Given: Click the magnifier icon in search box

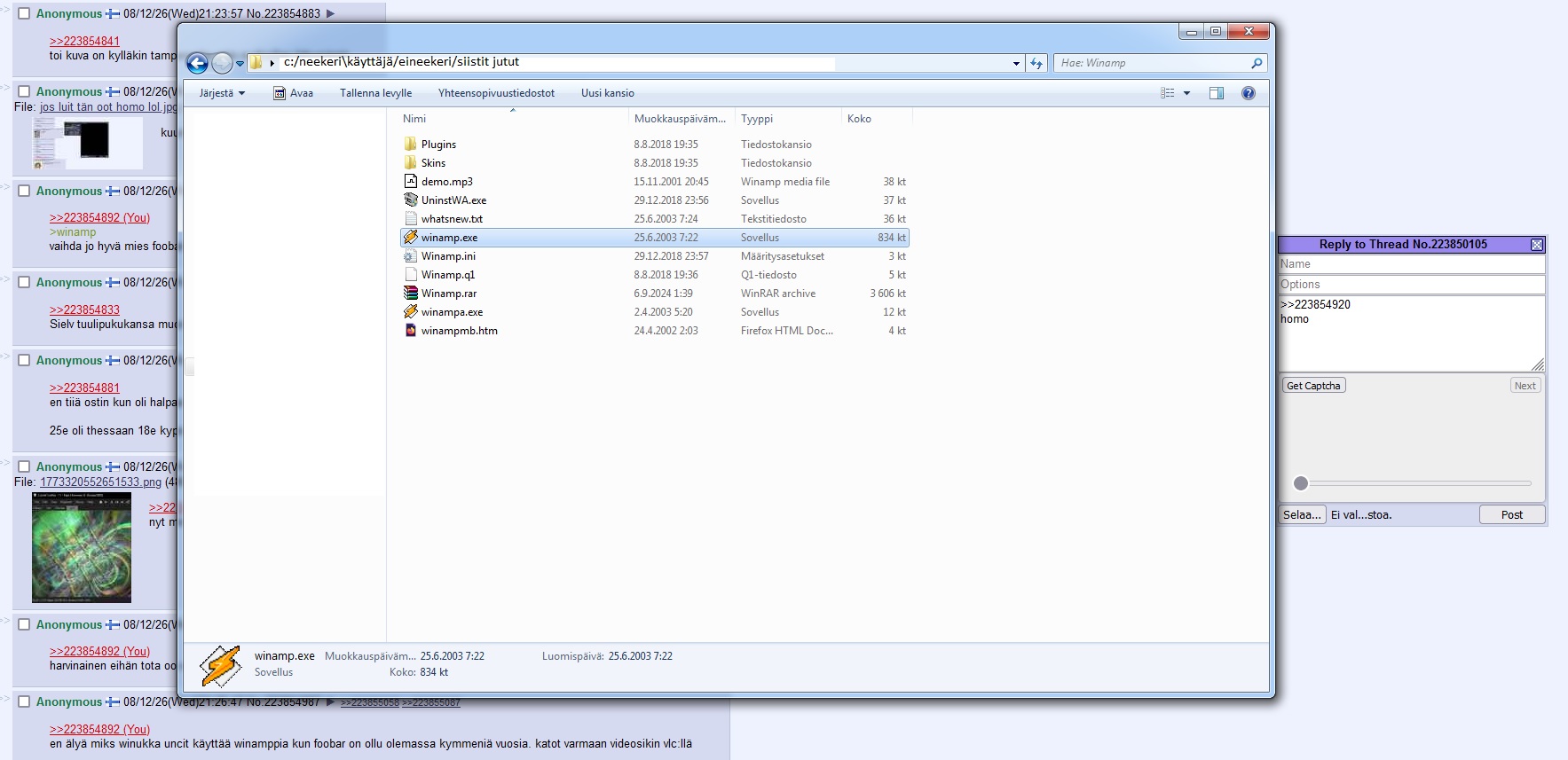Looking at the screenshot, I should coord(1257,63).
